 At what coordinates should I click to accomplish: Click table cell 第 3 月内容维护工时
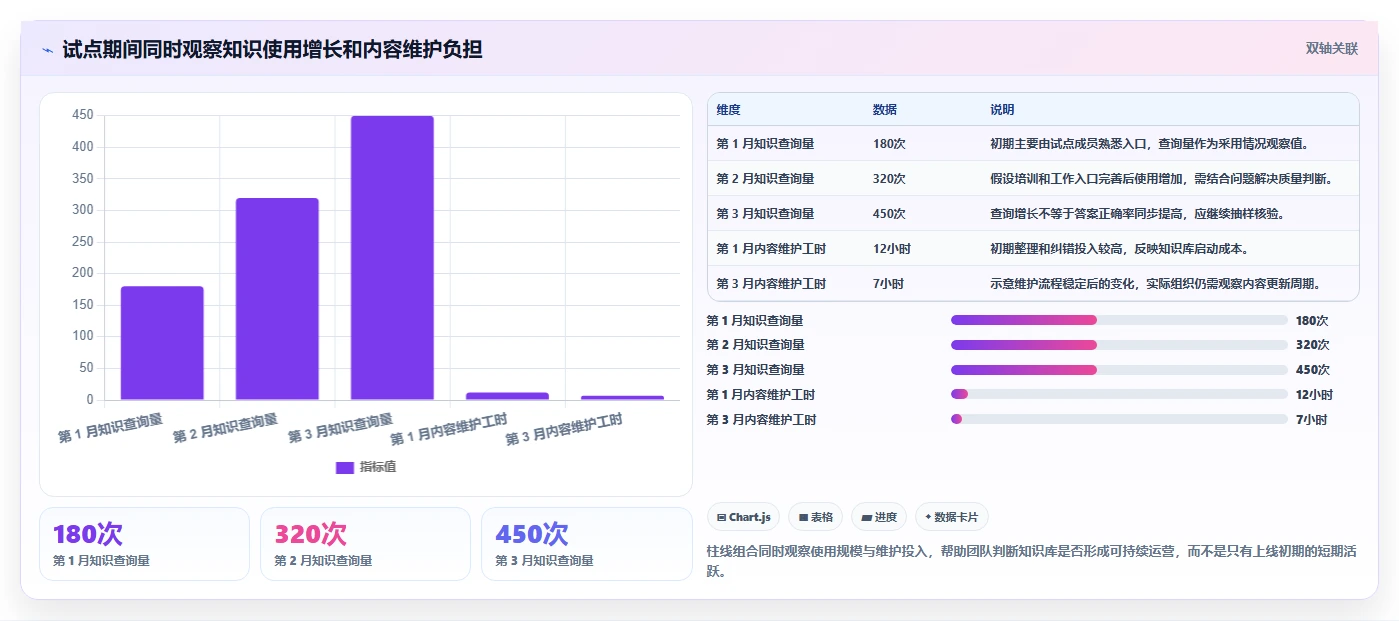click(771, 284)
